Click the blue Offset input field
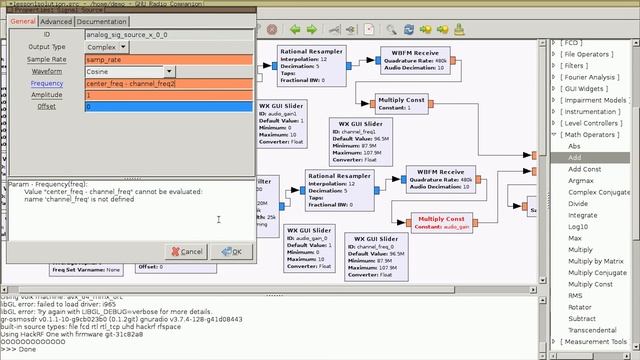 pyautogui.click(x=169, y=107)
